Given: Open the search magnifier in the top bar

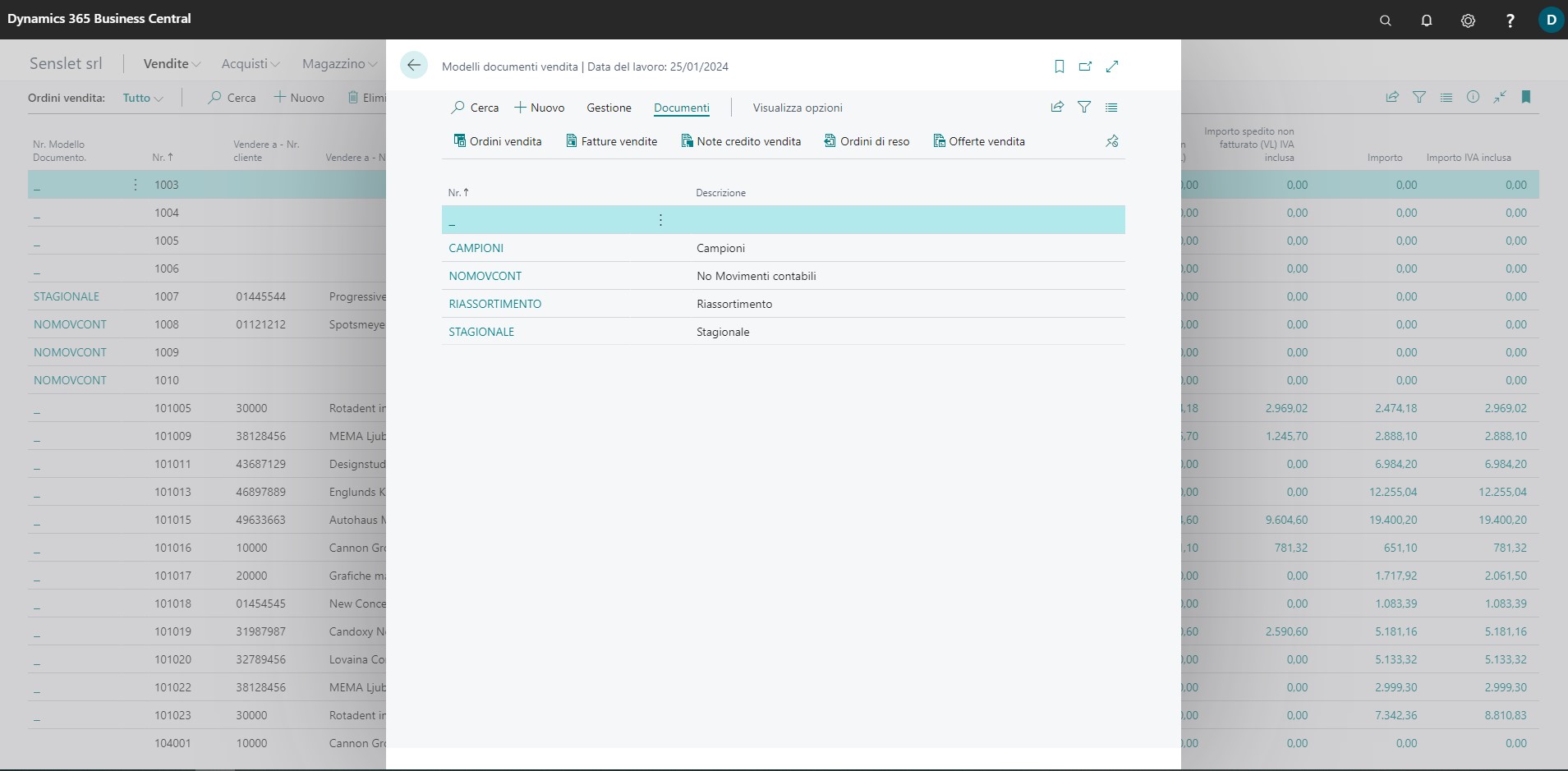Looking at the screenshot, I should (x=1386, y=21).
